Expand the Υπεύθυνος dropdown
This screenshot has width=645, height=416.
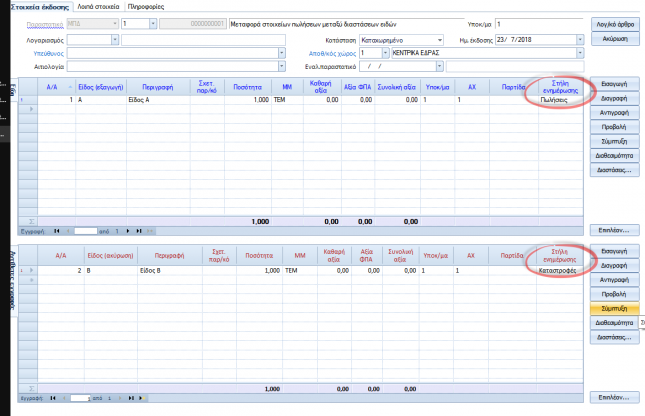point(281,53)
